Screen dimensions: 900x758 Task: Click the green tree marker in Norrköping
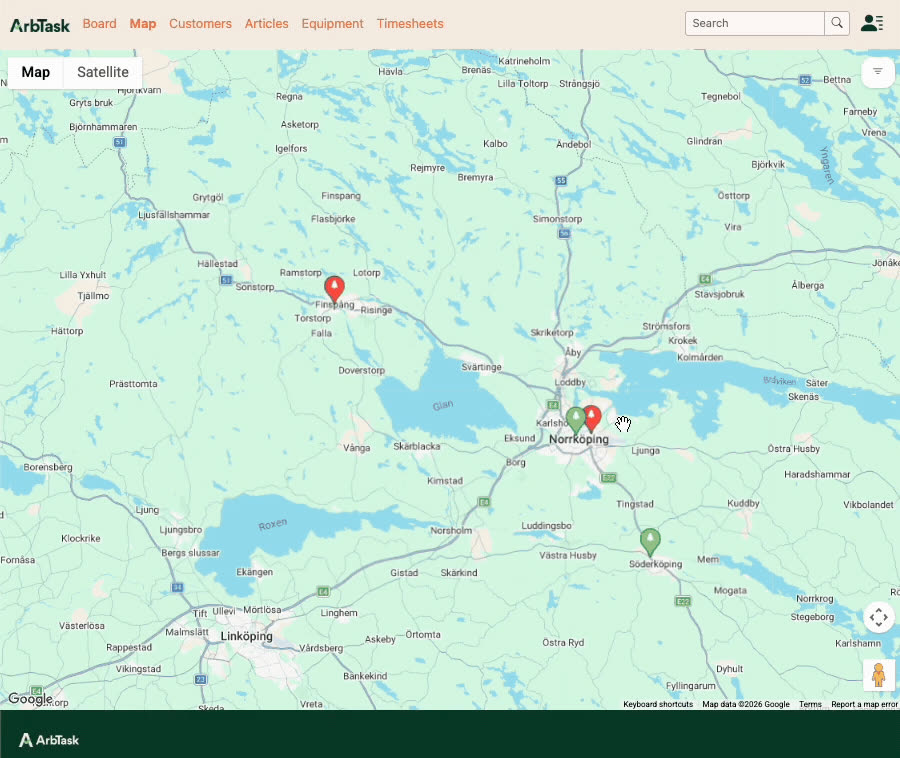[576, 421]
